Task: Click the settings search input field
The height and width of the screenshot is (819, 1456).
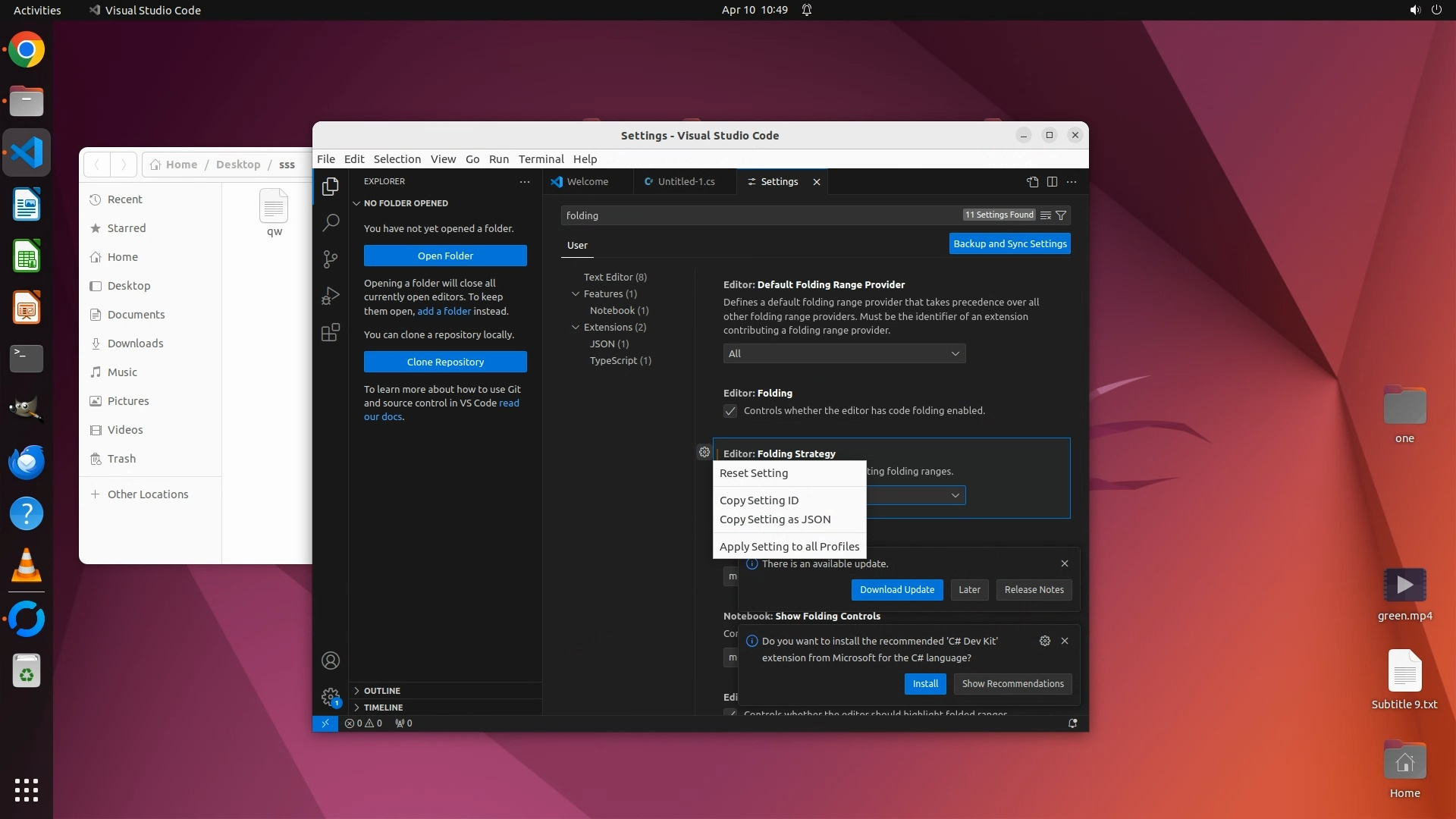Action: click(x=758, y=215)
